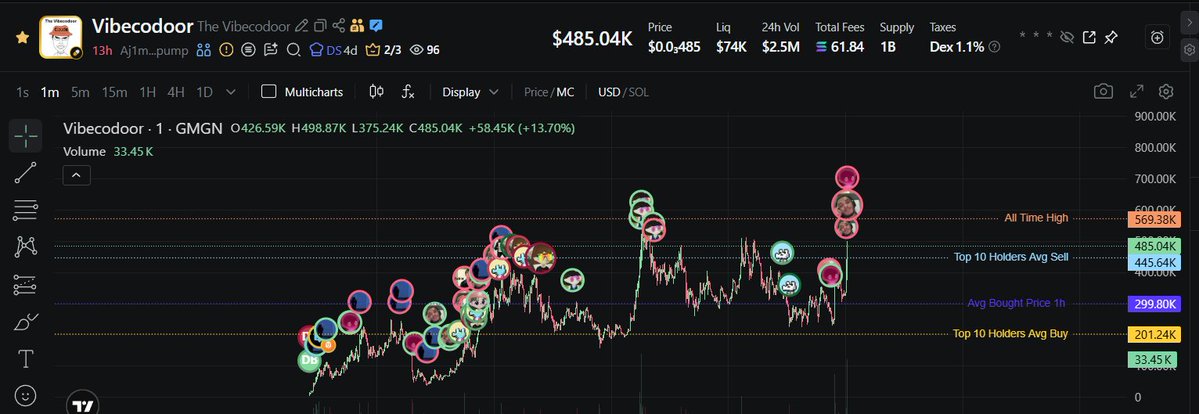Click the fullscreen expand arrows icon
The image size is (1199, 414).
click(1137, 92)
